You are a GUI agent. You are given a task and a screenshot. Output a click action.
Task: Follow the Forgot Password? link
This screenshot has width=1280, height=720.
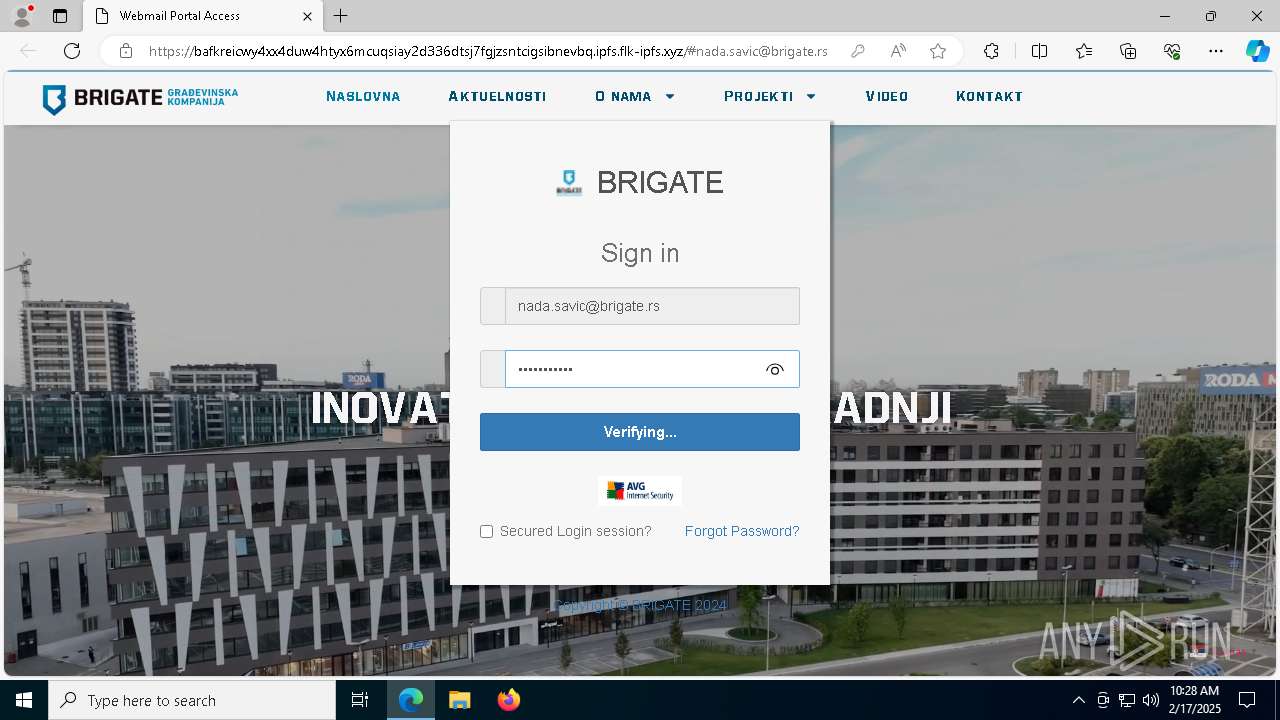click(742, 531)
